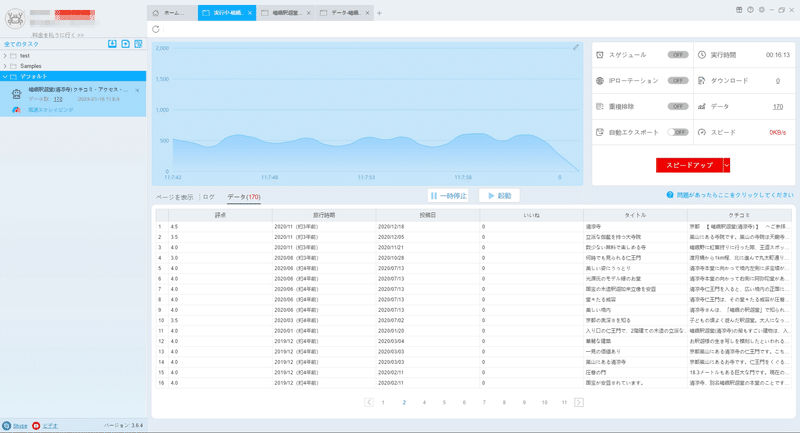Expand the test folder
The height and width of the screenshot is (433, 800).
click(5, 56)
